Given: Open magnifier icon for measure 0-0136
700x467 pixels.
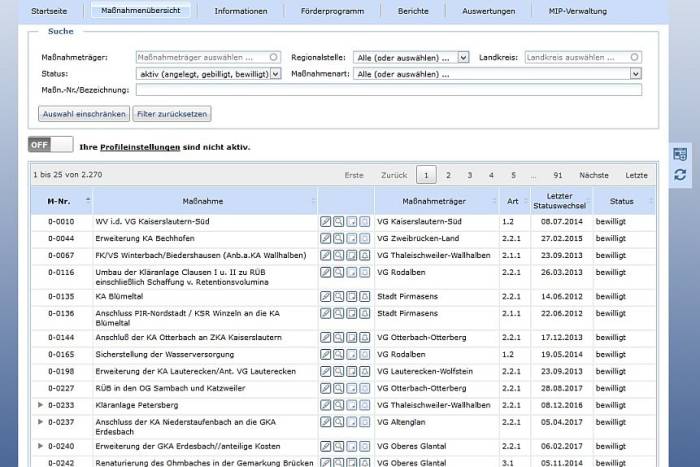Looking at the screenshot, I should (338, 313).
